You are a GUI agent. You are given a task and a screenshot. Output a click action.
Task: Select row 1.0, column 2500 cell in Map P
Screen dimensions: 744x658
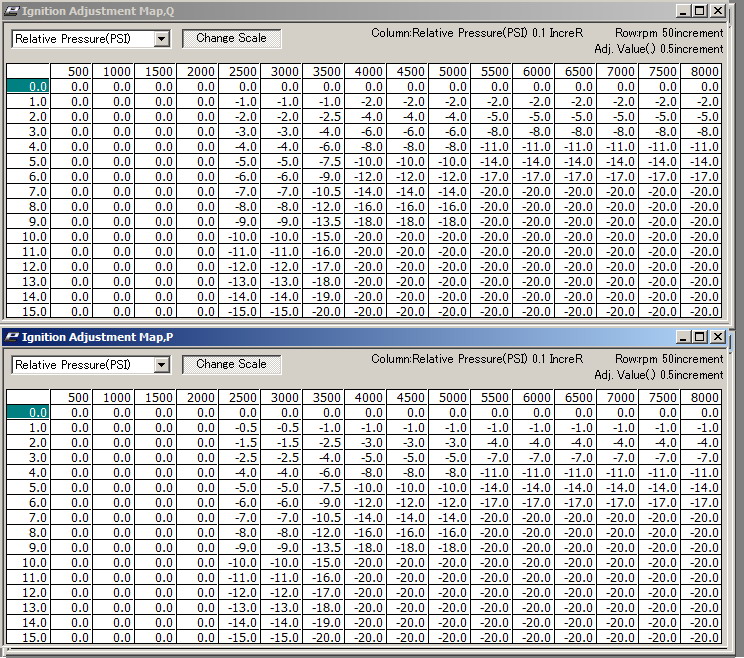(x=240, y=427)
